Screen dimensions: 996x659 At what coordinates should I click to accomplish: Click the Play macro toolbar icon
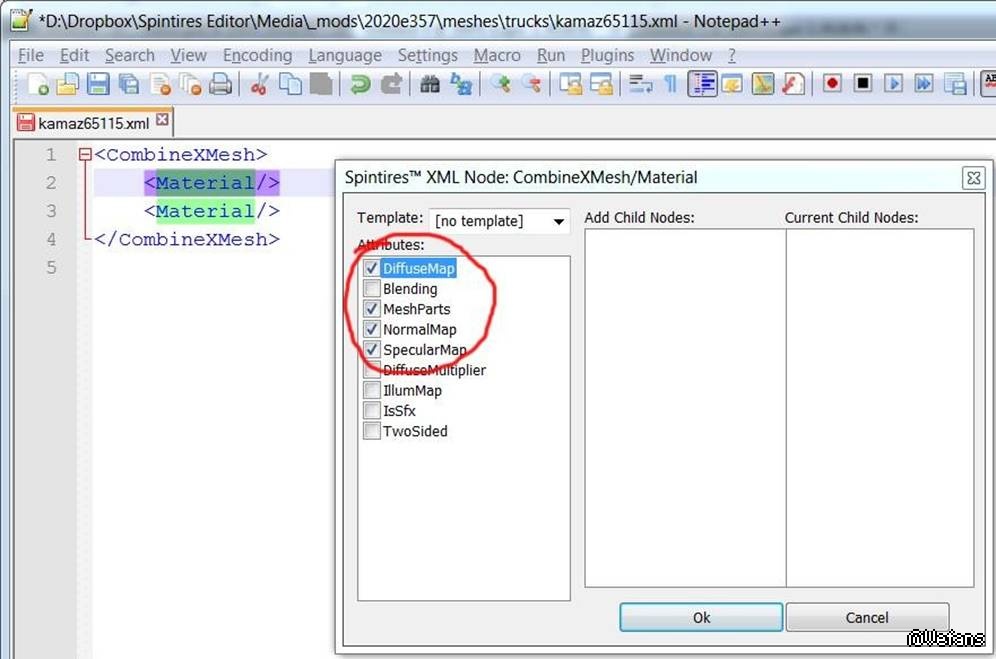click(894, 84)
